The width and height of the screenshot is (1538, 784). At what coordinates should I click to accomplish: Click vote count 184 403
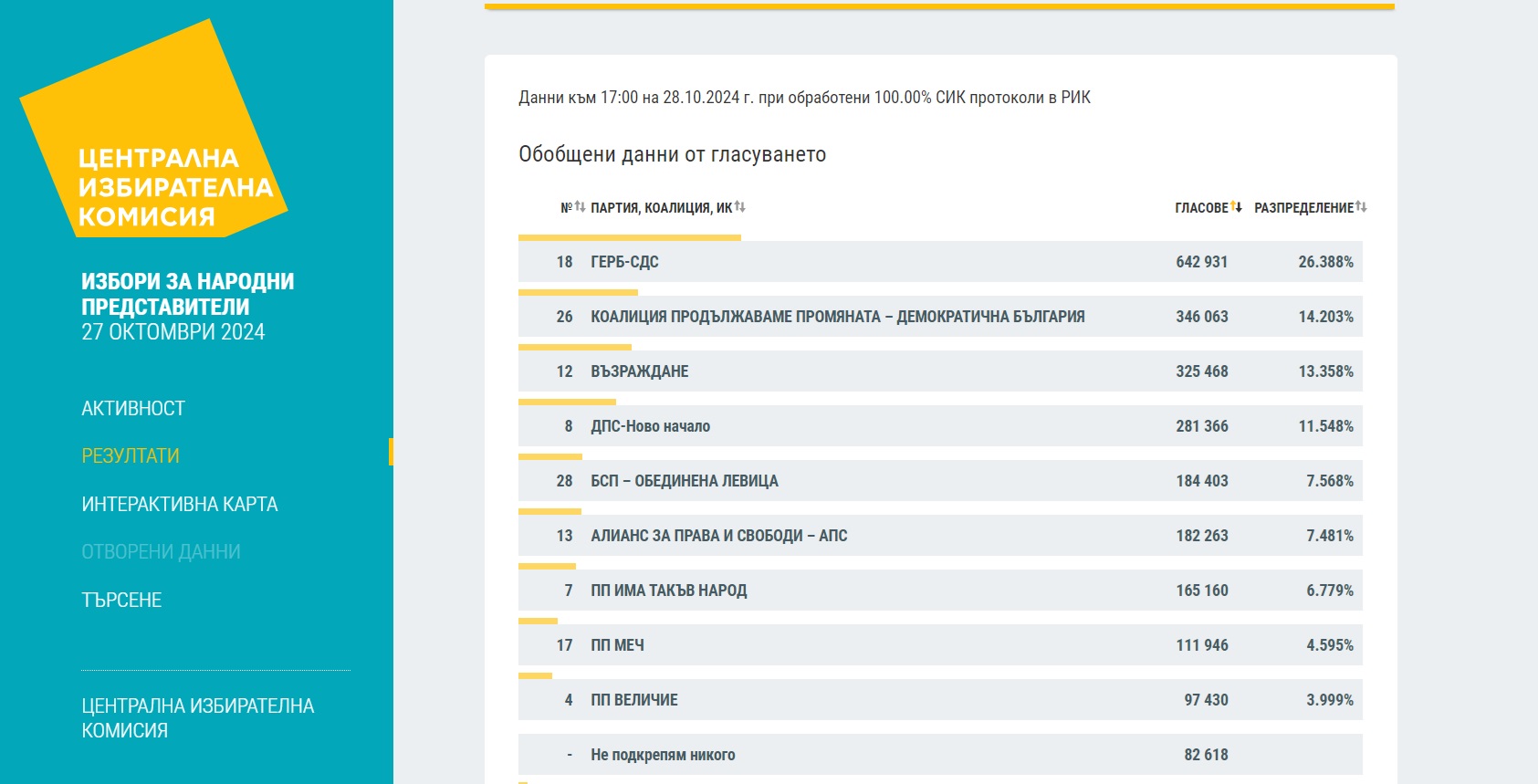click(1201, 481)
